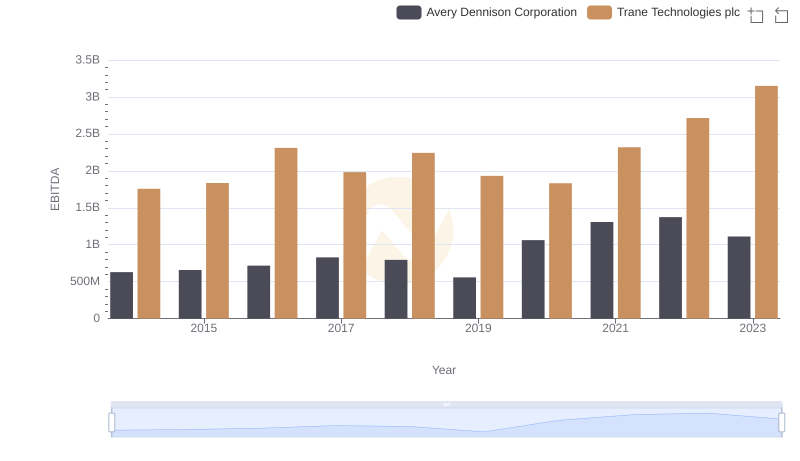Select the 2016 Avery Dennison bar

pos(259,292)
